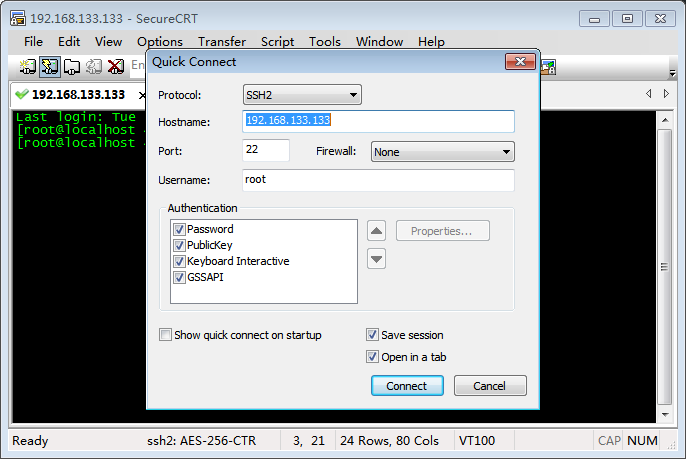Click the Username field showing root
This screenshot has width=686, height=459.
[378, 180]
